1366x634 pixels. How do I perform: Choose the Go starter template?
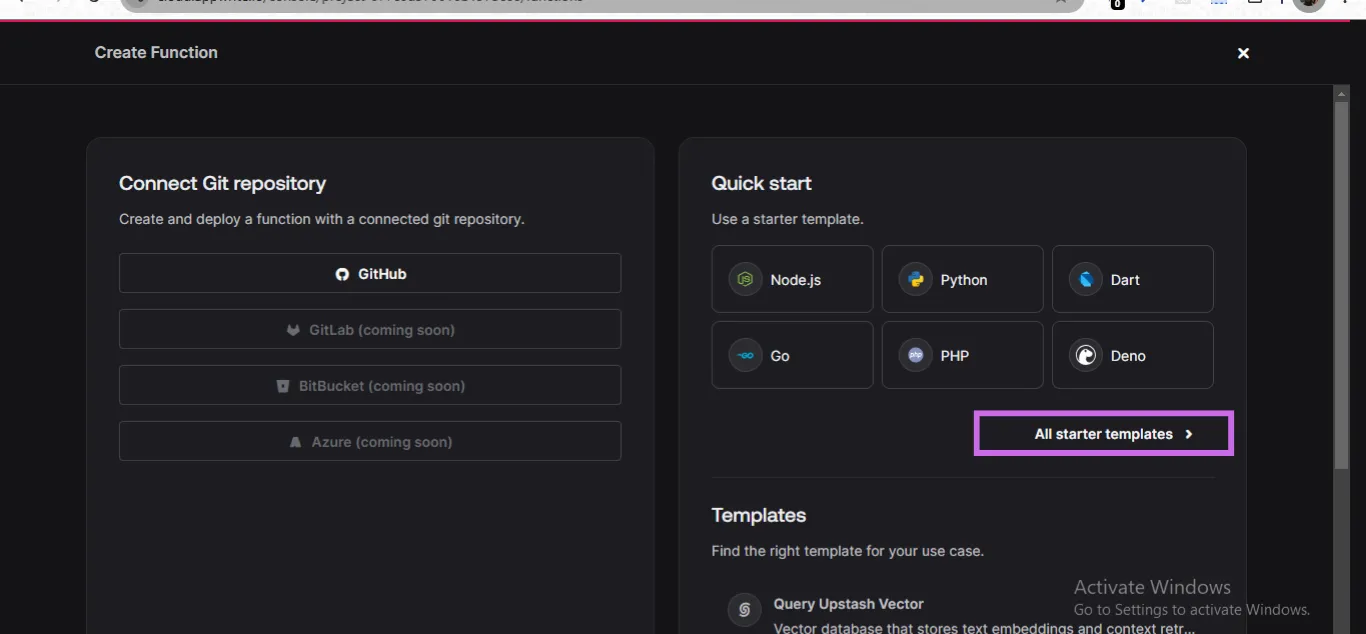tap(792, 355)
